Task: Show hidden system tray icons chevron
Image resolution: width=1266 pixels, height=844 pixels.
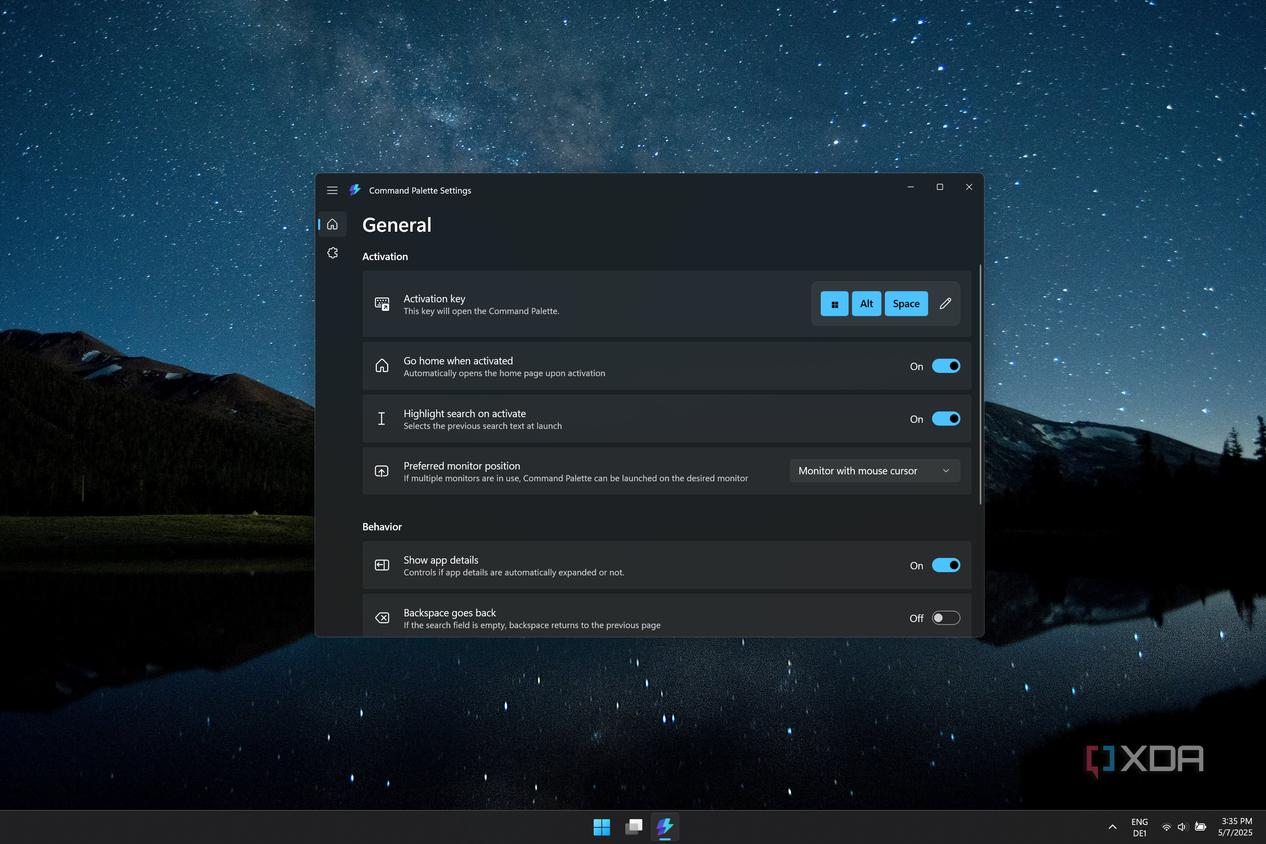Action: pos(1112,827)
